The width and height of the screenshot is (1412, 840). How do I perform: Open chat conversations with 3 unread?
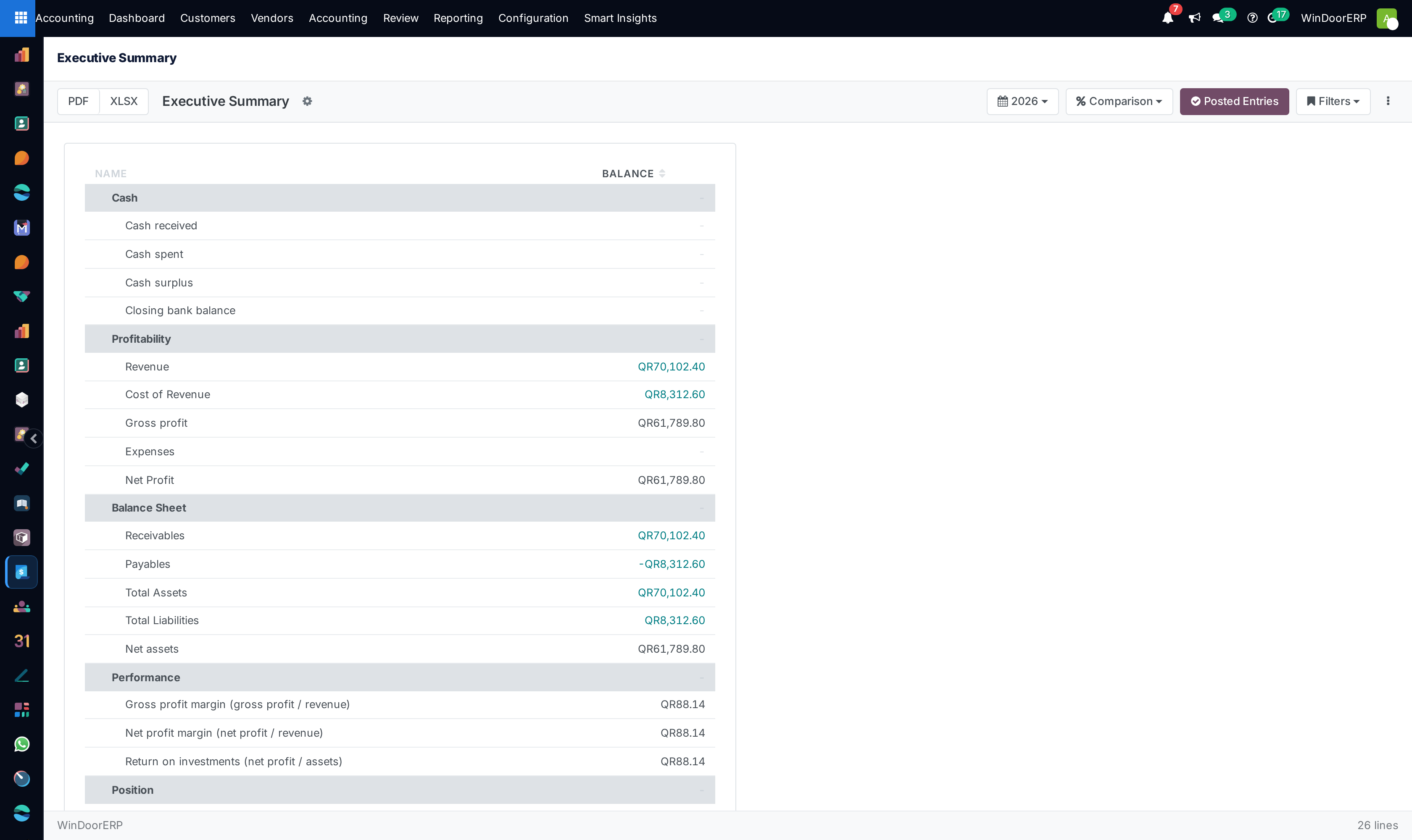pos(1218,18)
